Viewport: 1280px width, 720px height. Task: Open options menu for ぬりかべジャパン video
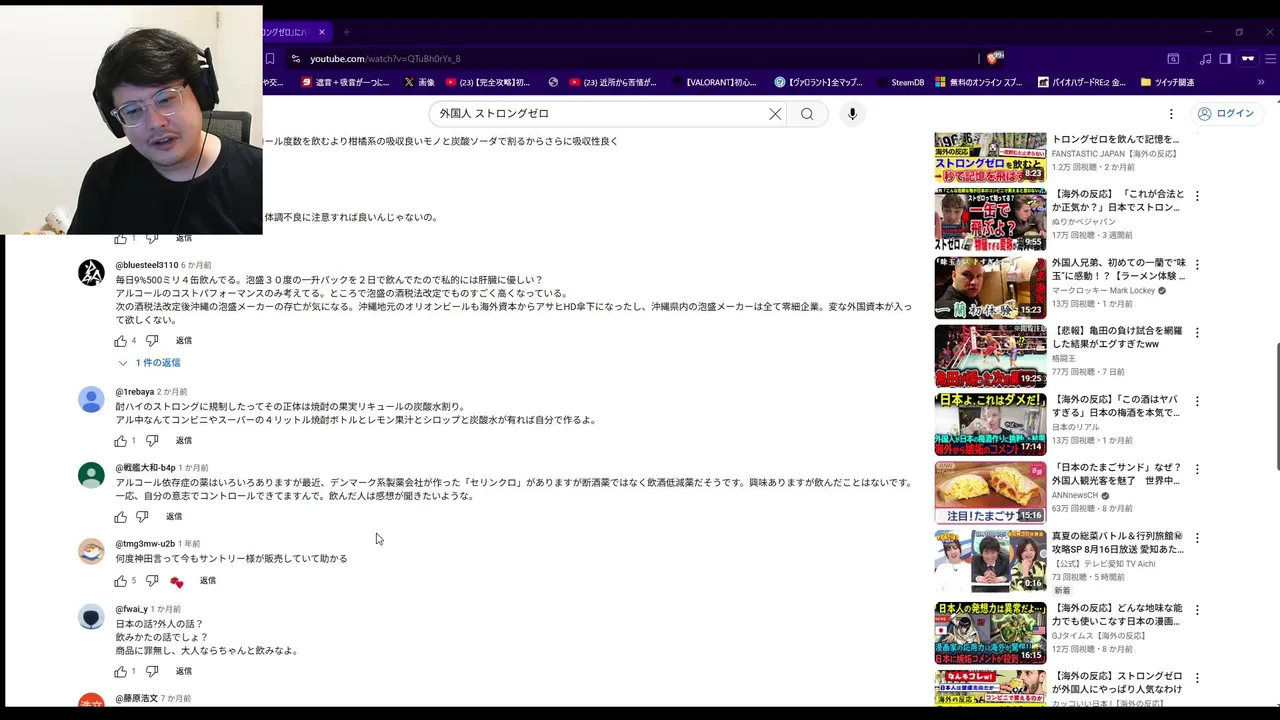[x=1197, y=196]
